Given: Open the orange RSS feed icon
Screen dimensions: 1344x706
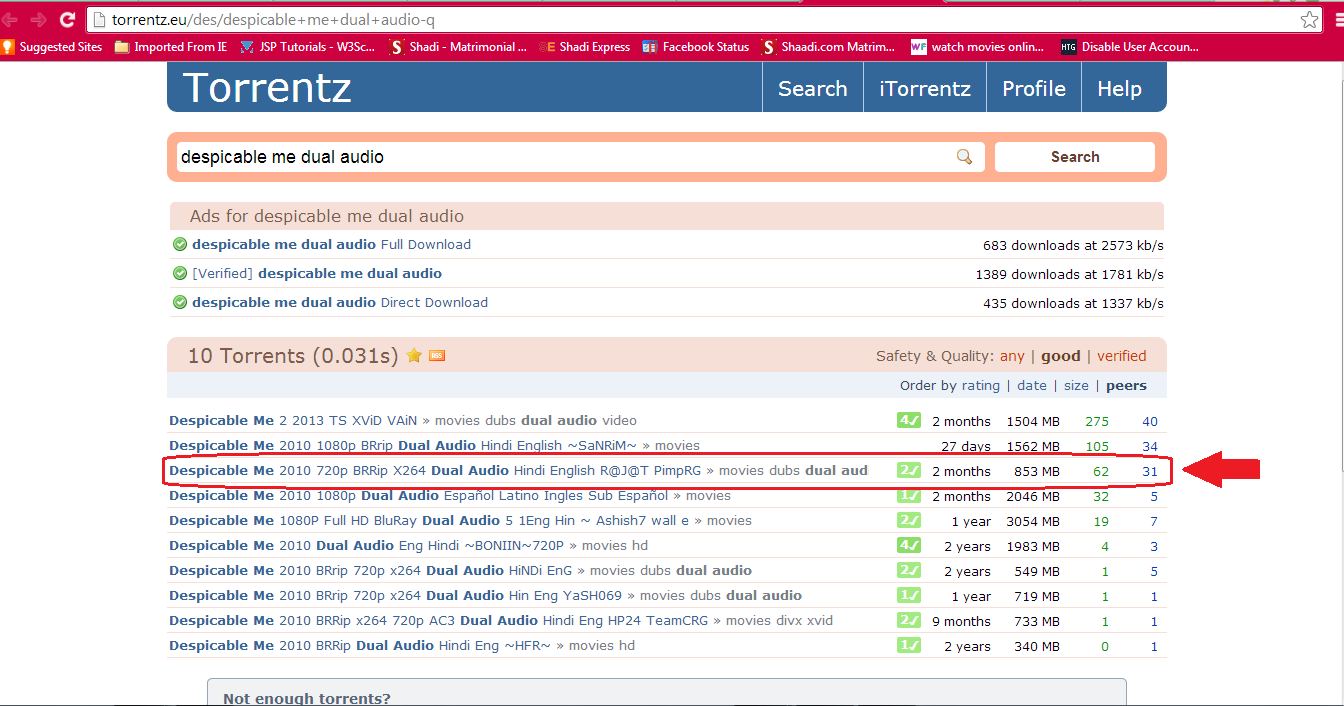Looking at the screenshot, I should pyautogui.click(x=437, y=356).
